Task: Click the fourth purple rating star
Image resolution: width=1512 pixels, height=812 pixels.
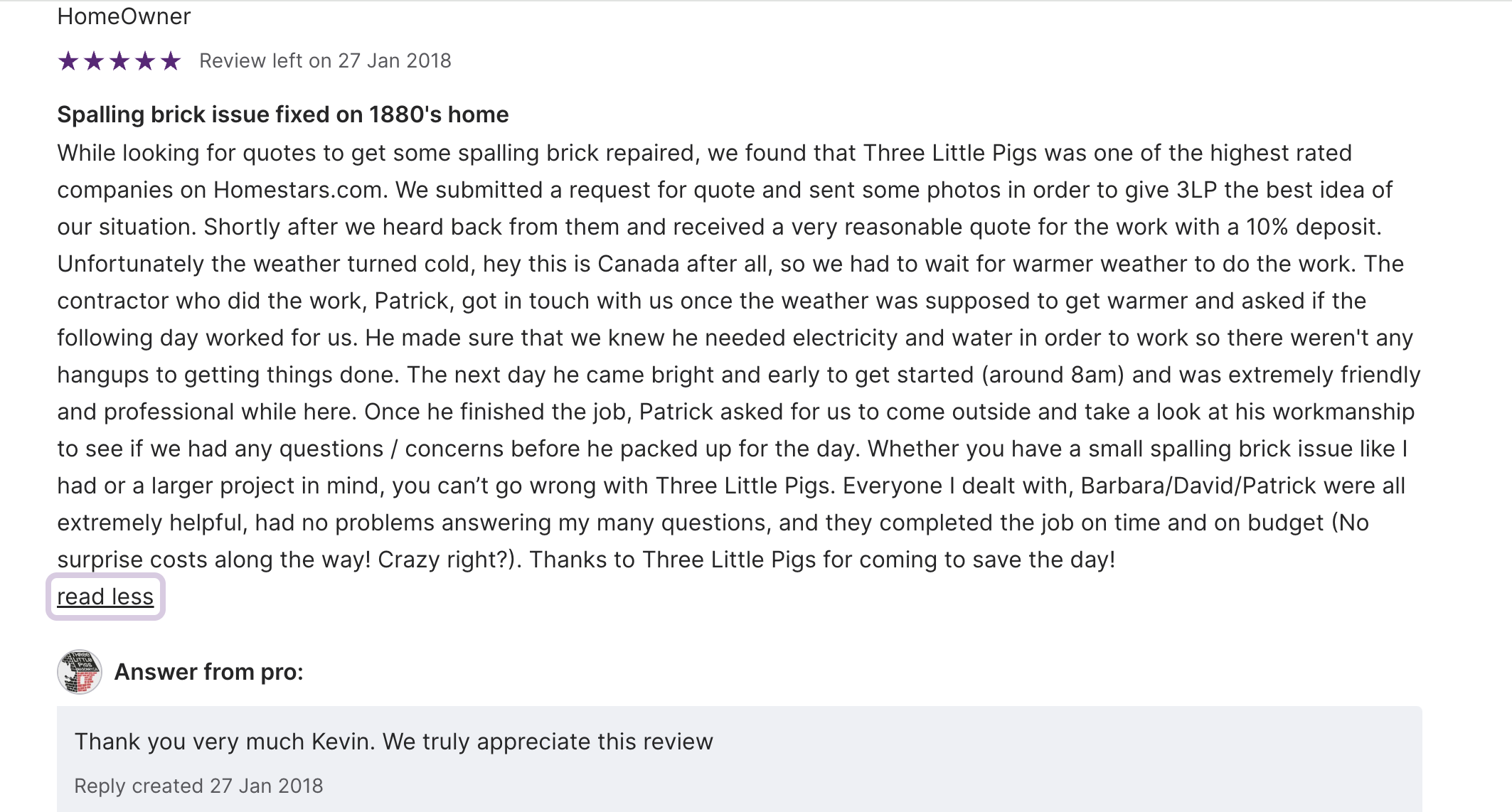Action: tap(145, 61)
